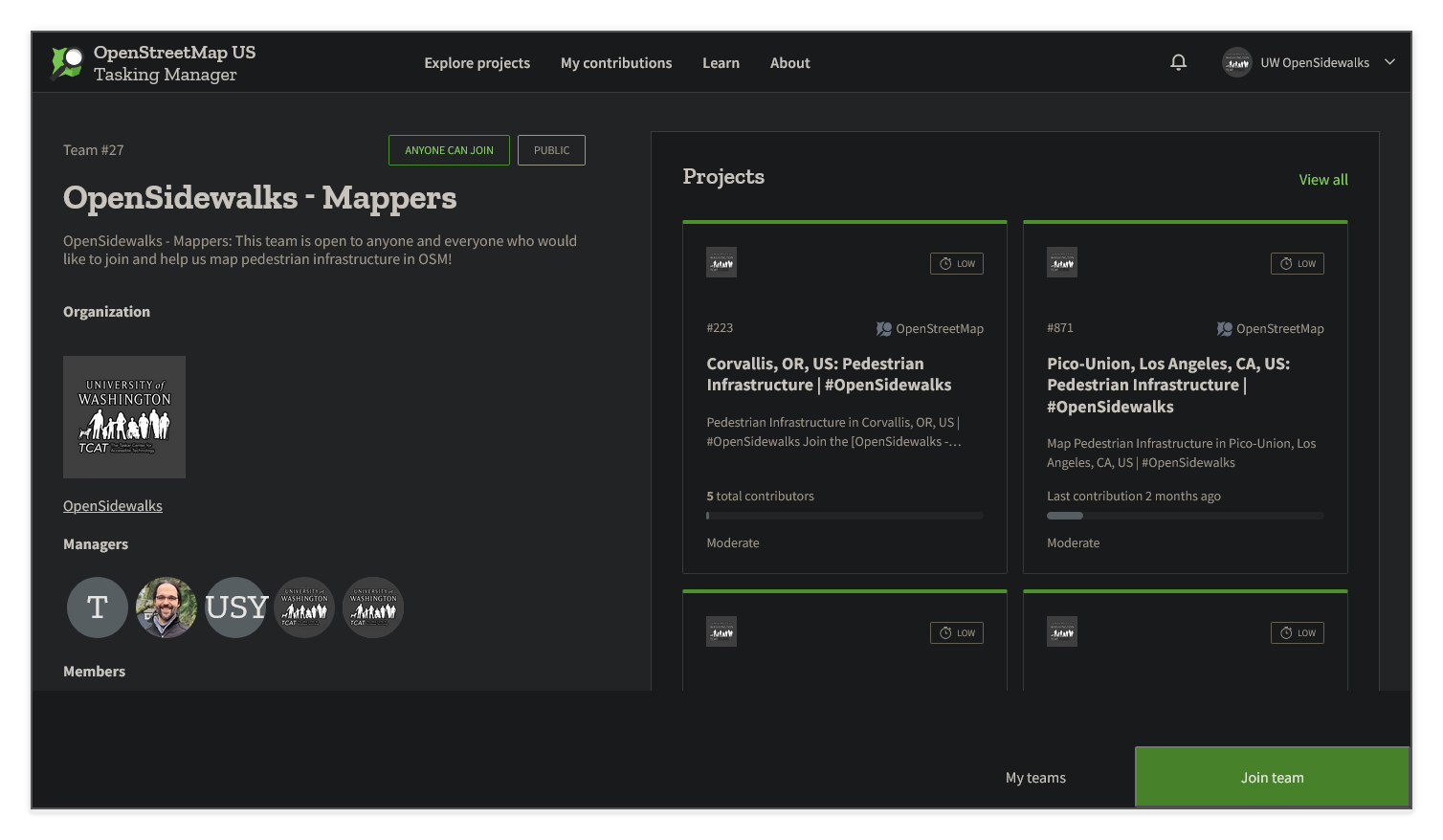Open Explore projects in the navigation bar

(x=477, y=62)
